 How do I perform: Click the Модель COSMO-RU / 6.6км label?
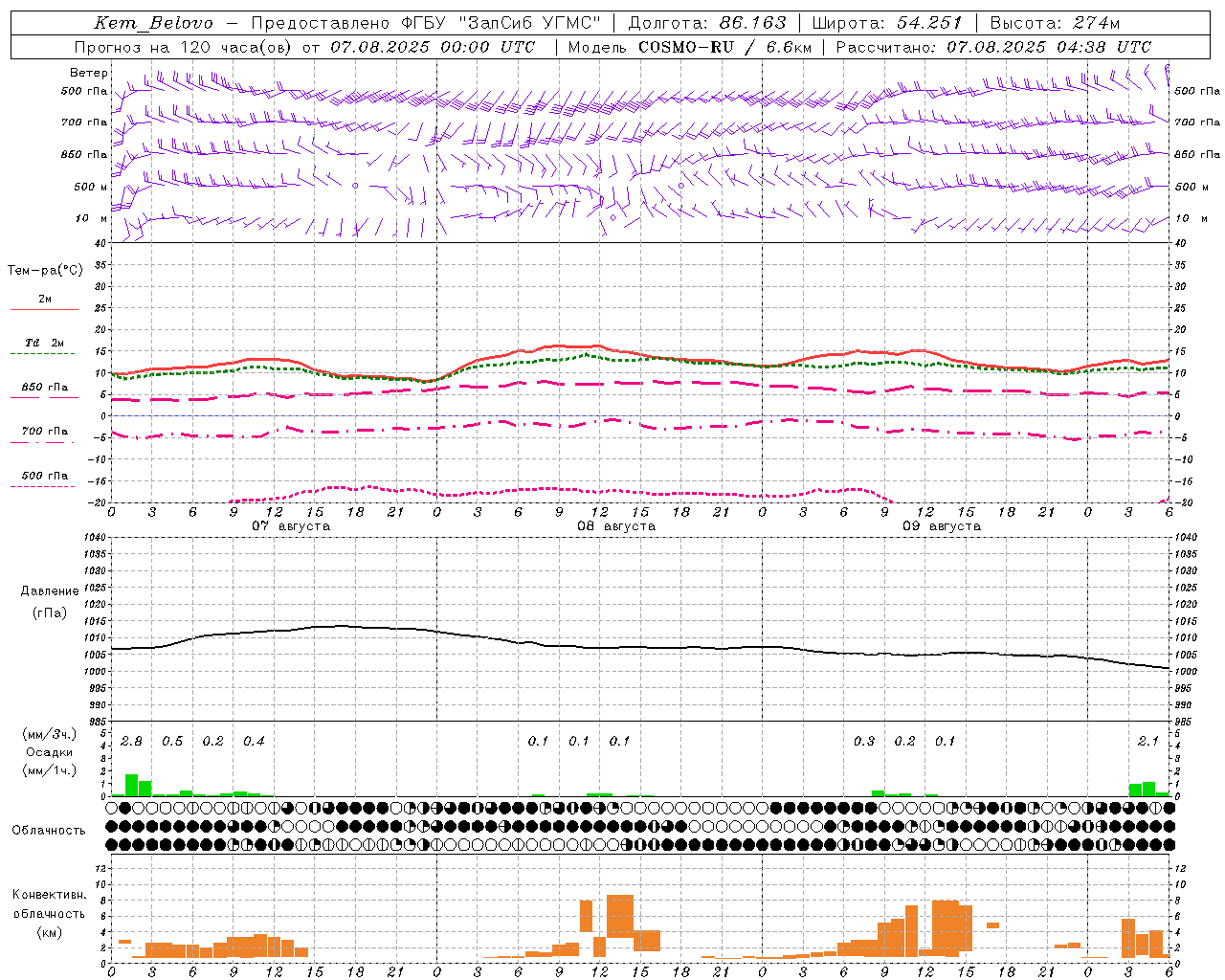[x=689, y=47]
